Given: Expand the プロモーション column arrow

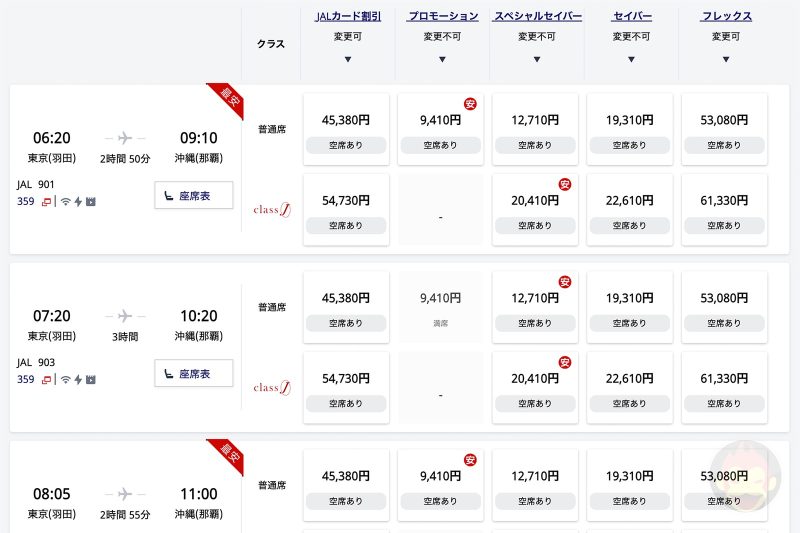Looking at the screenshot, I should [x=441, y=59].
